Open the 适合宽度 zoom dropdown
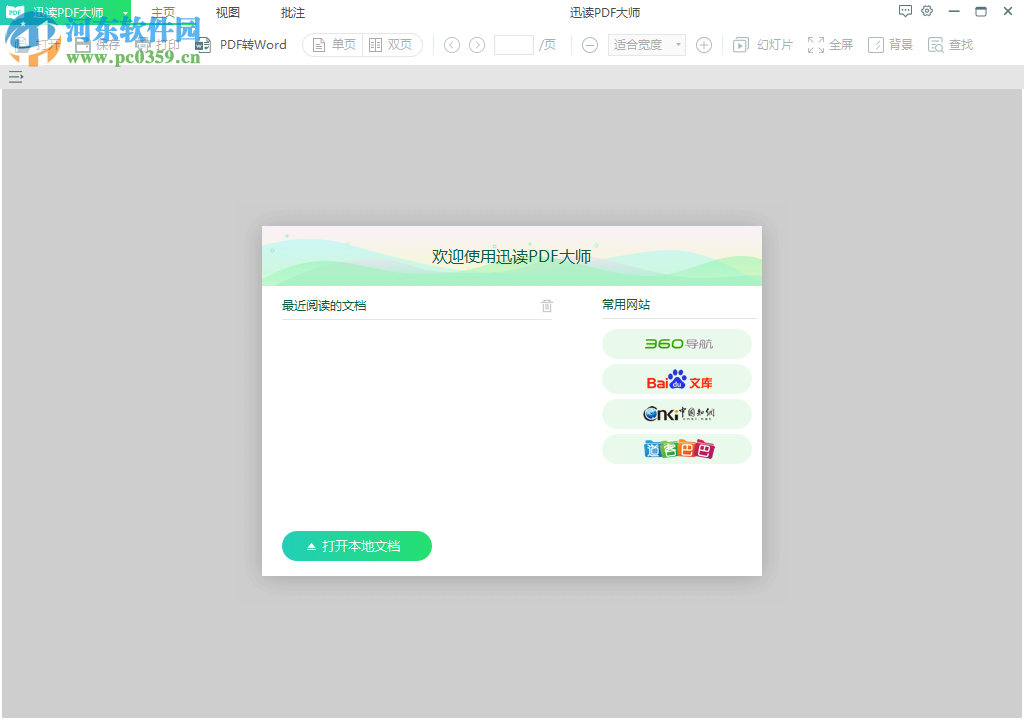 tap(647, 44)
